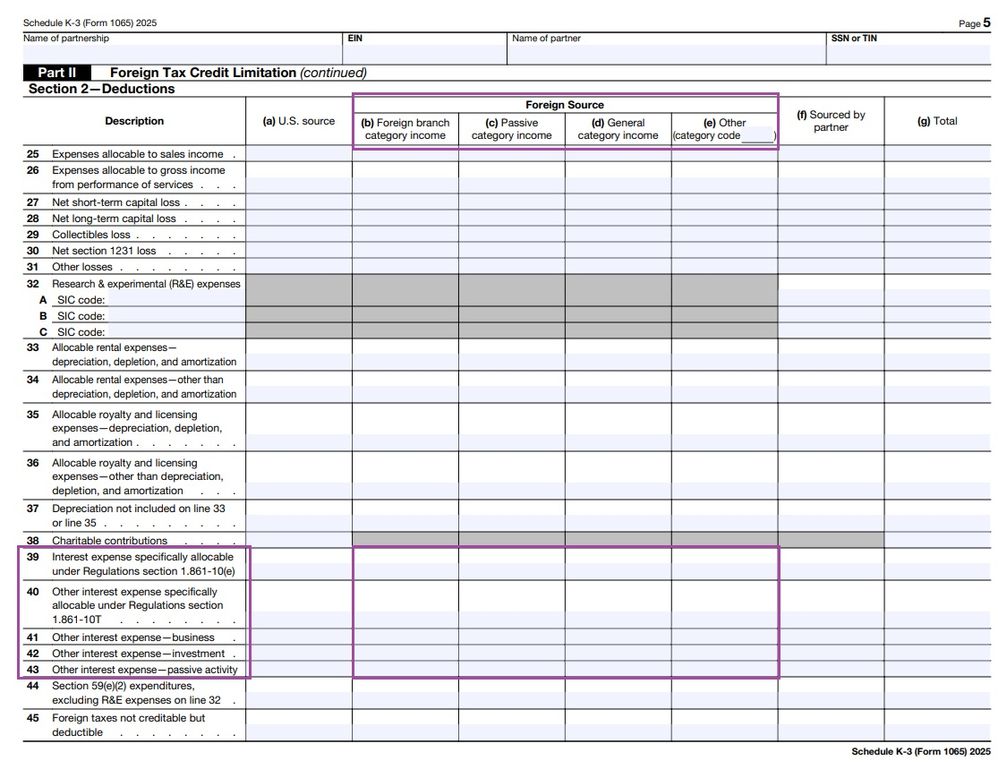Click the Name of partnership field
The width and height of the screenshot is (998, 762).
point(180,54)
